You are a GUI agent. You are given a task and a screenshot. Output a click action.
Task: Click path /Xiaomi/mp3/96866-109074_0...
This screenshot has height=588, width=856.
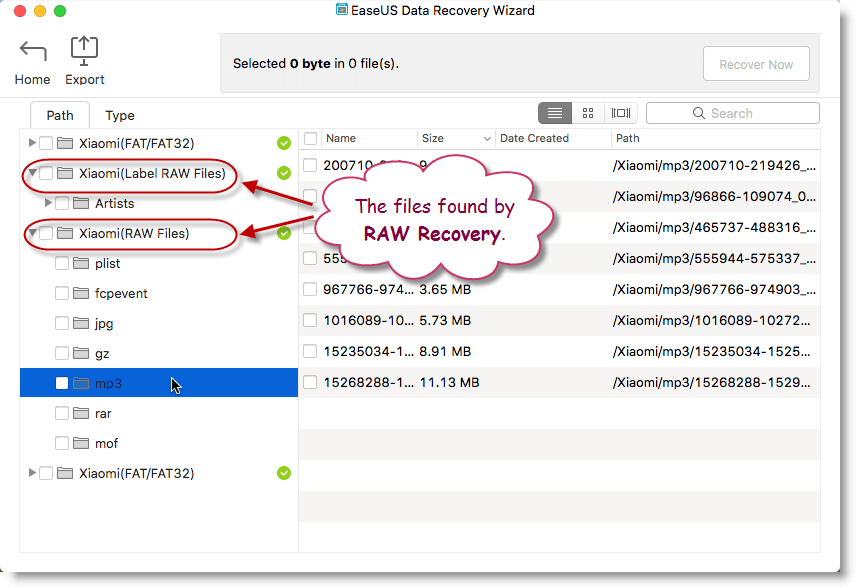pyautogui.click(x=715, y=197)
